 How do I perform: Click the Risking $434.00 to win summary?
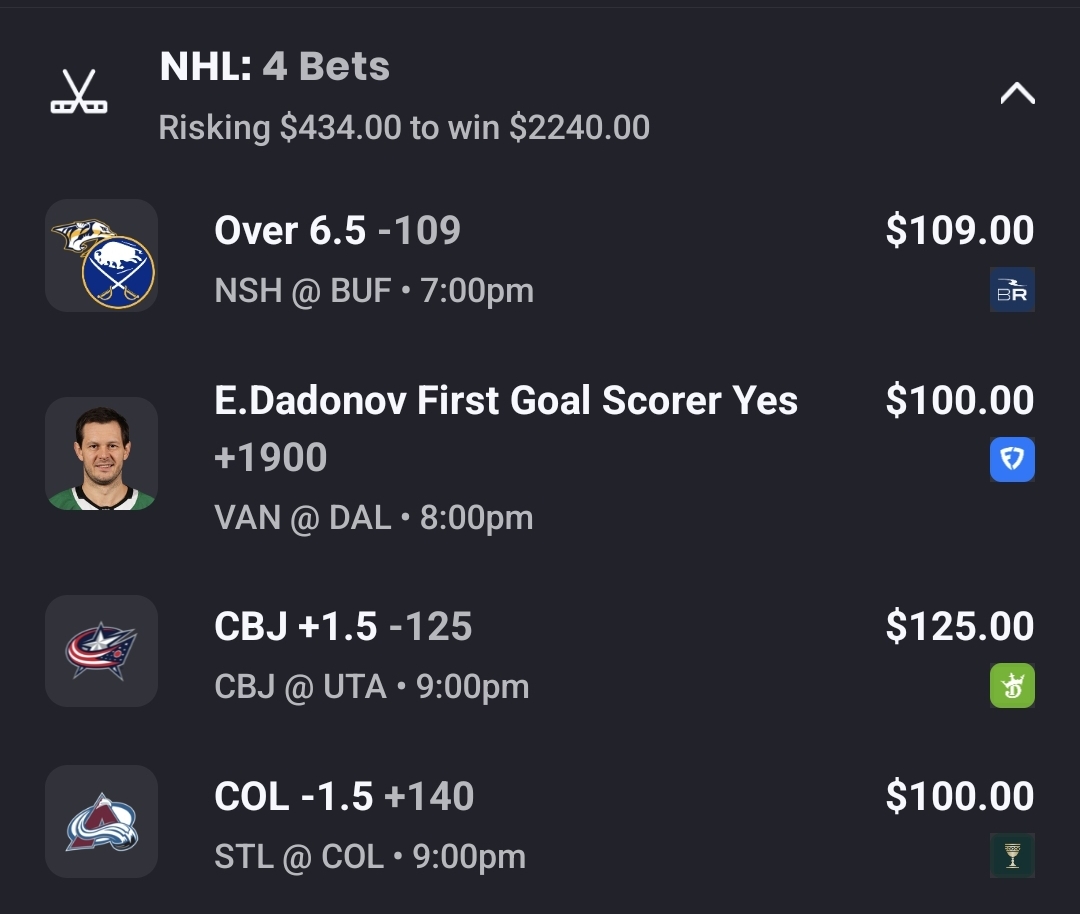pyautogui.click(x=404, y=128)
